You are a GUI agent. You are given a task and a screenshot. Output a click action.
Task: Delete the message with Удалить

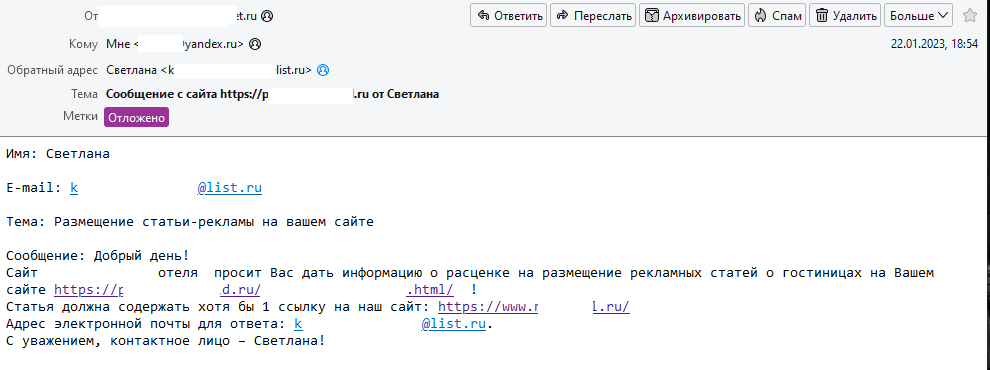tap(845, 16)
